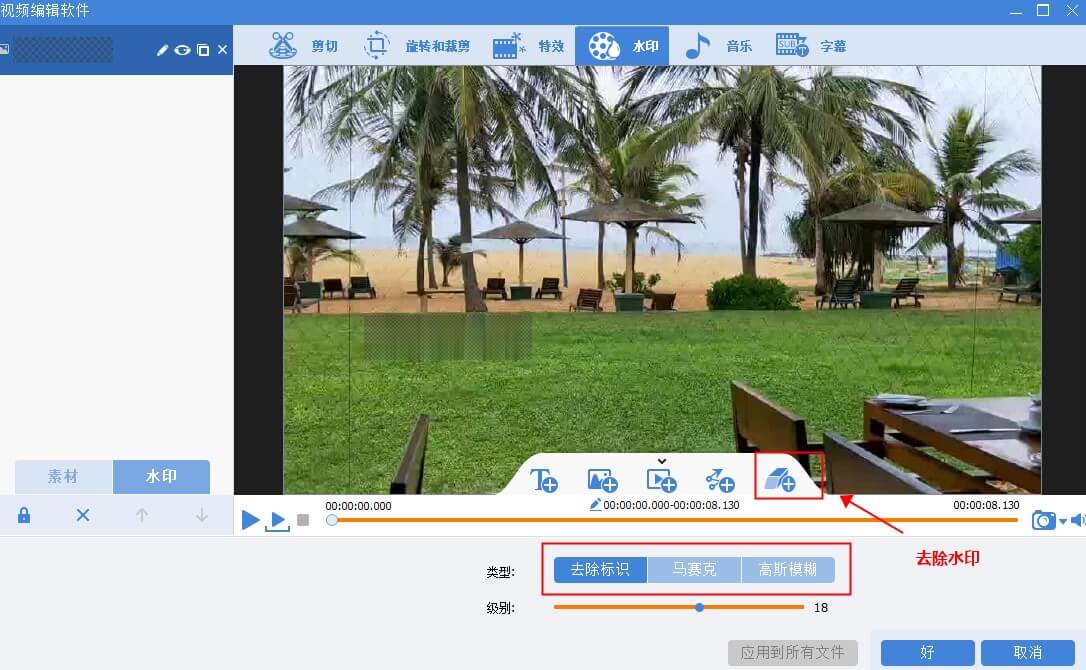Adjust the 级别 level slider
The width and height of the screenshot is (1086, 670).
pyautogui.click(x=679, y=607)
